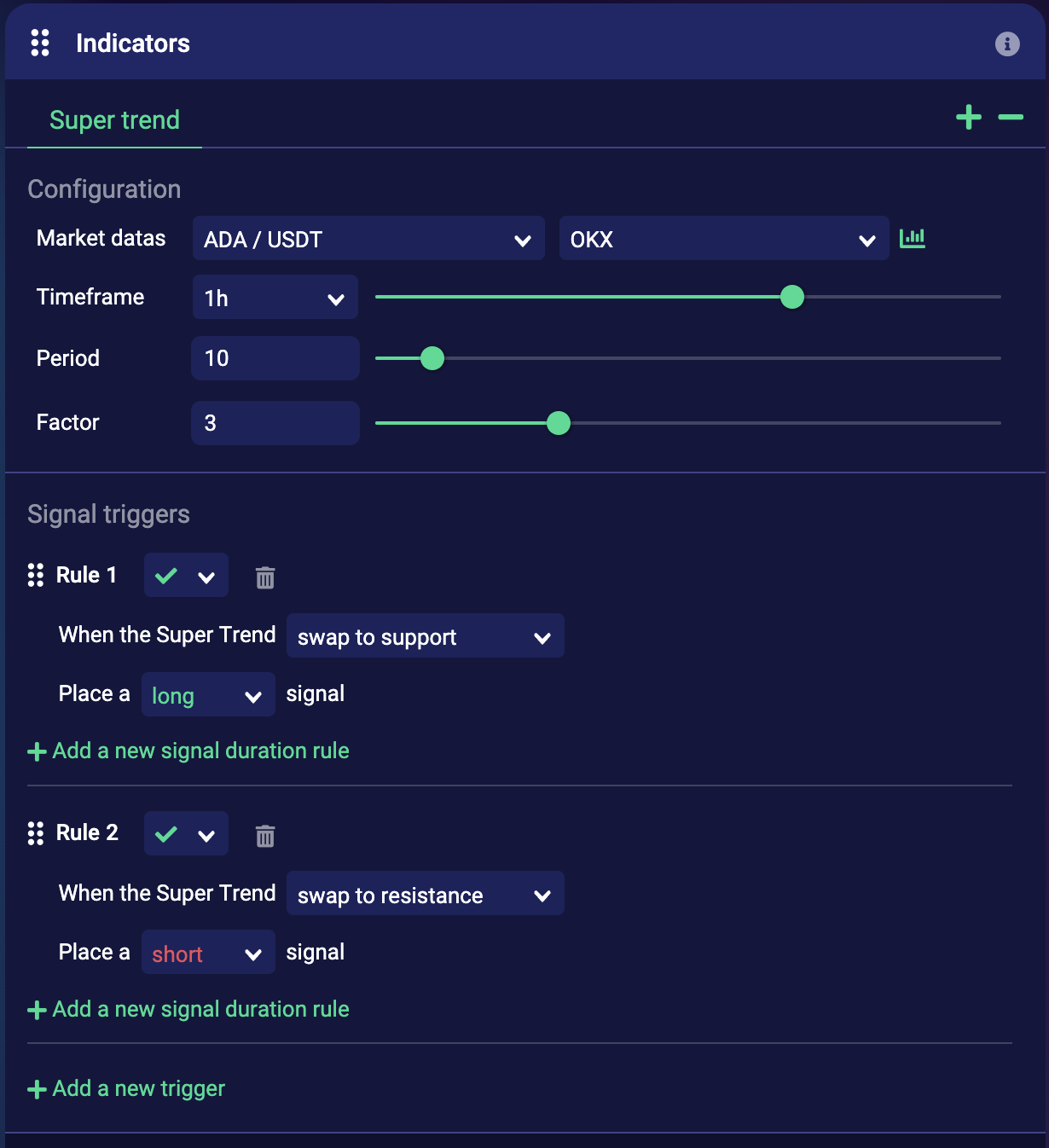Expand the 1h timeframe dropdown
1049x1148 pixels.
coord(275,298)
